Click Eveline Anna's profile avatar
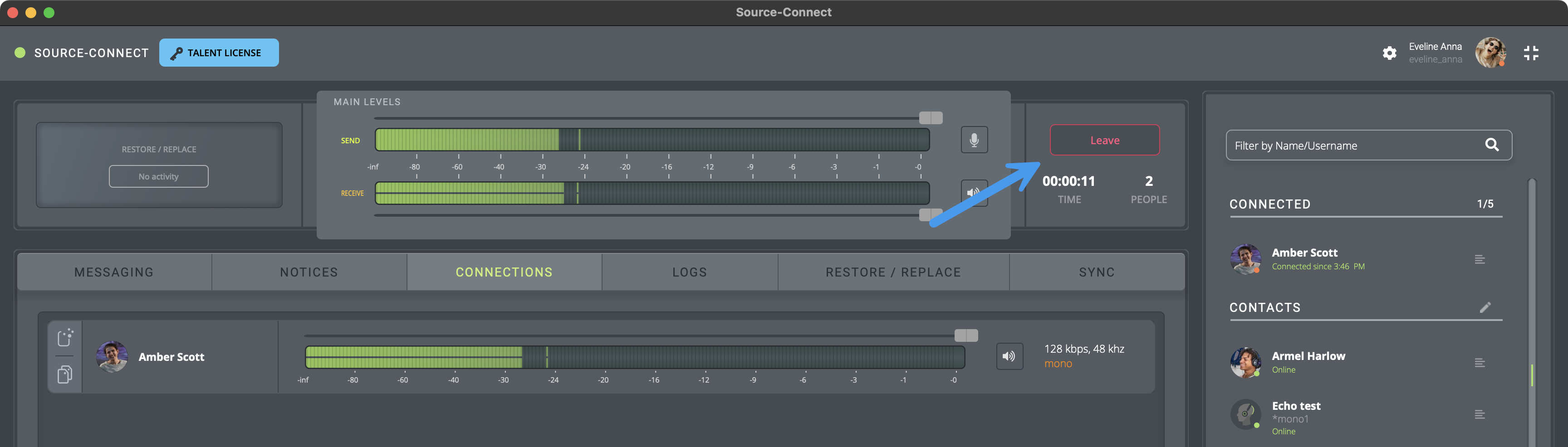The height and width of the screenshot is (447, 1568). coord(1490,53)
